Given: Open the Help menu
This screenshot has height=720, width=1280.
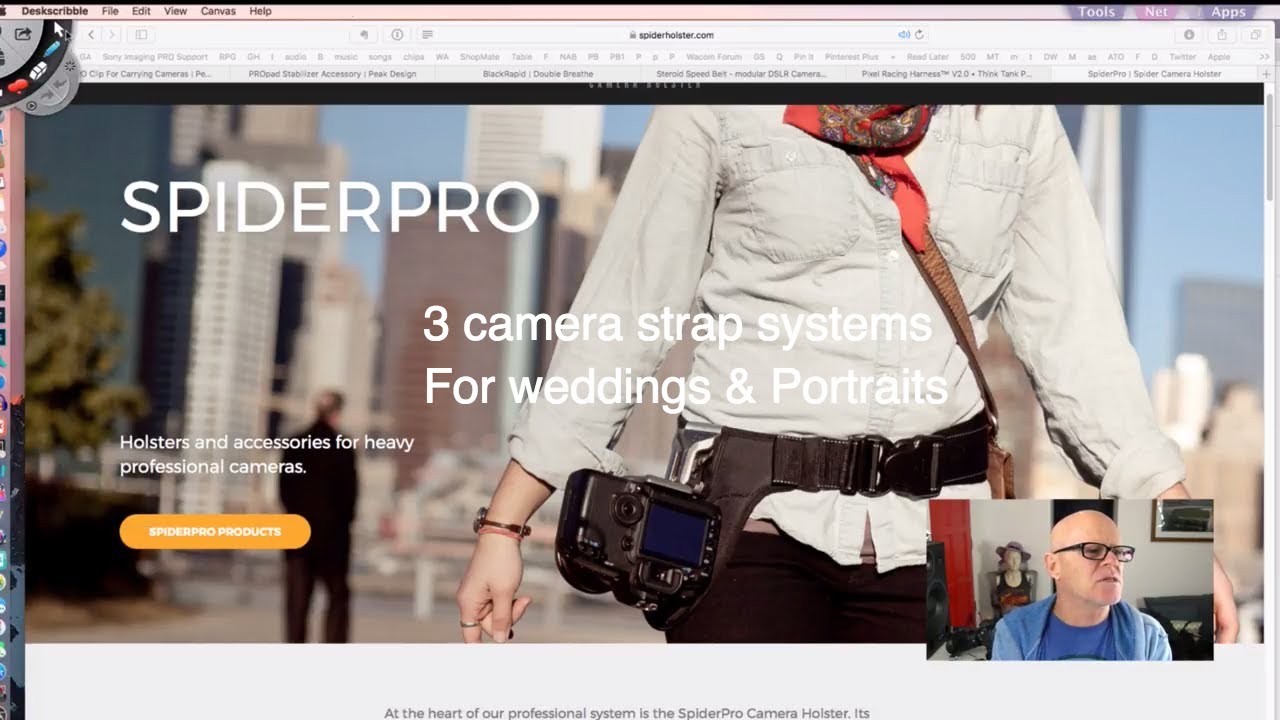Looking at the screenshot, I should (260, 11).
